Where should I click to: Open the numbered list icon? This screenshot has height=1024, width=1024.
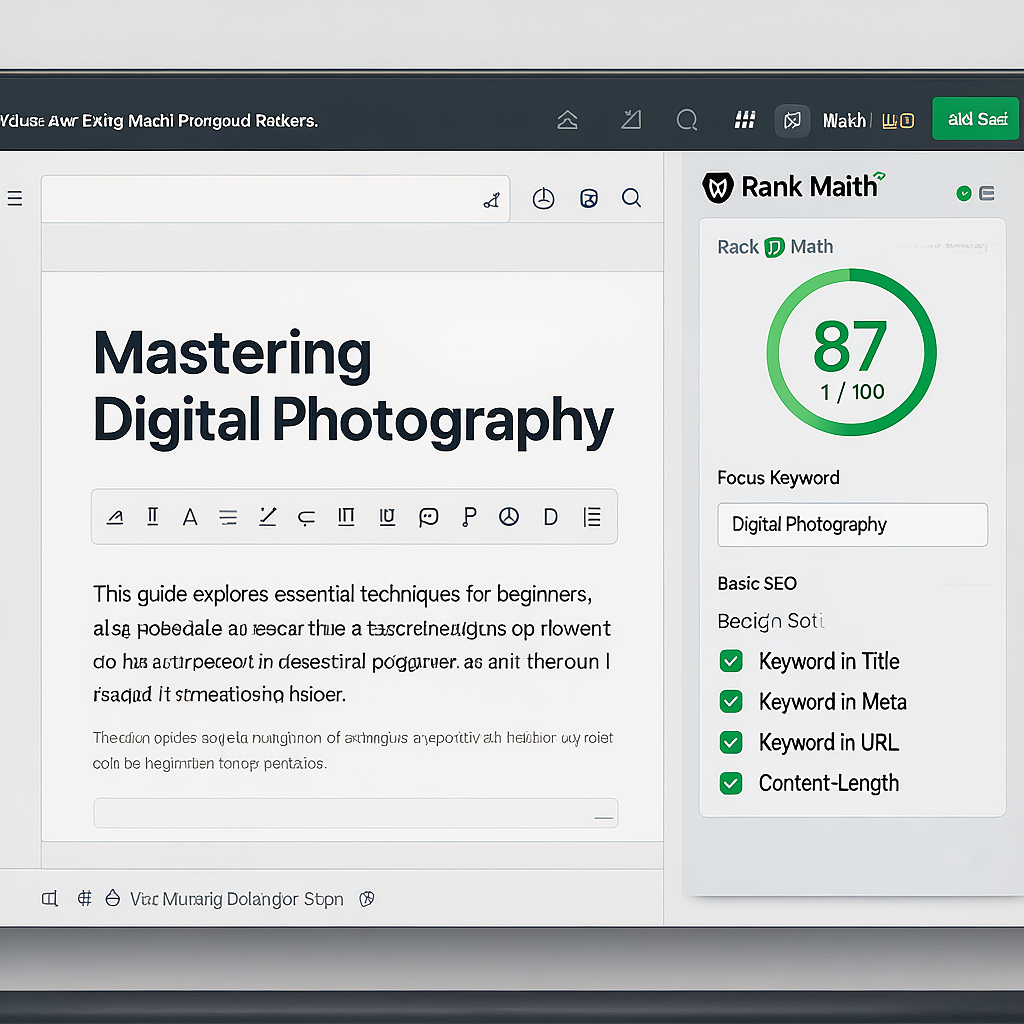(592, 517)
